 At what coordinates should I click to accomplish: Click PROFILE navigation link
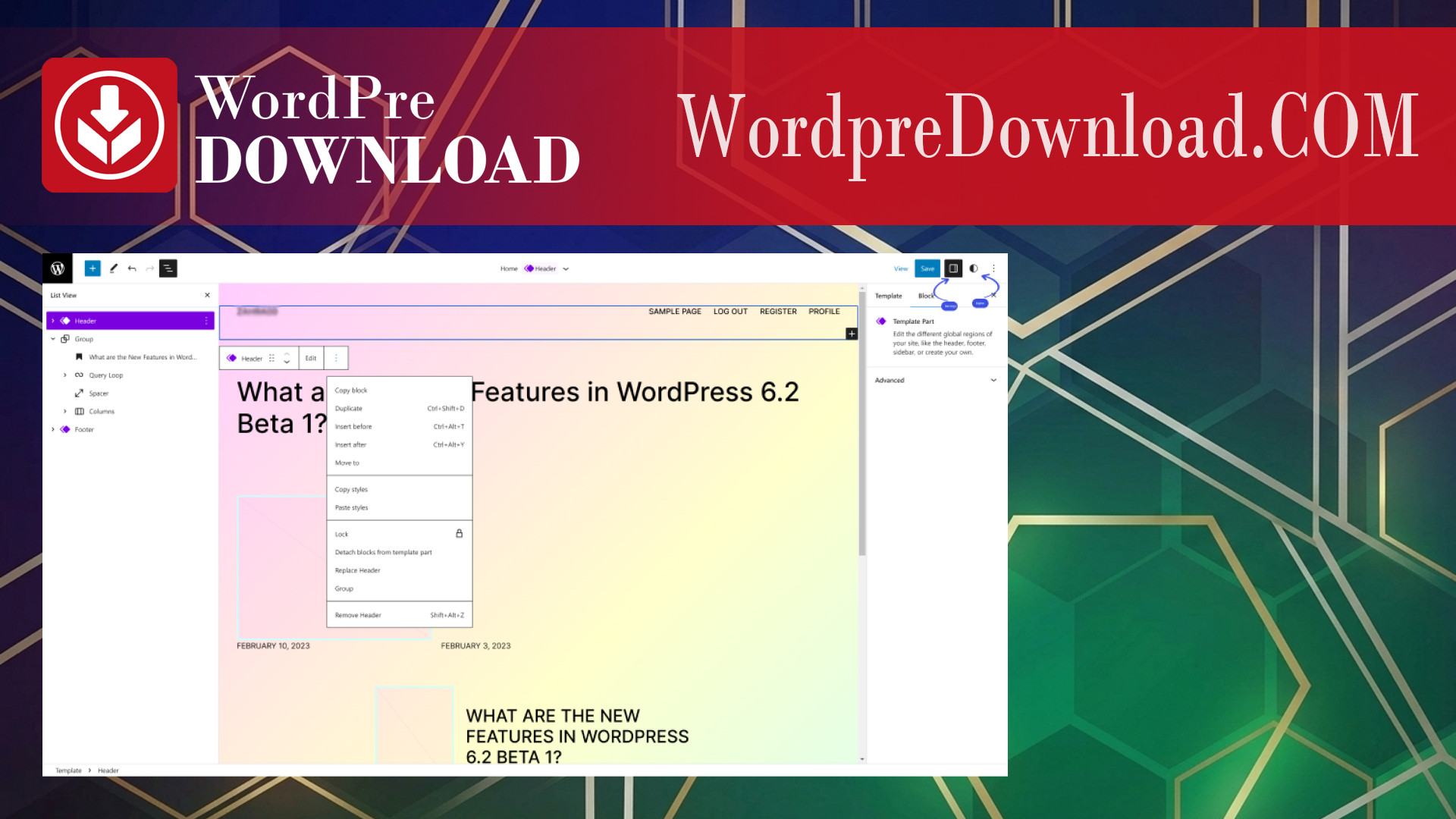(824, 312)
